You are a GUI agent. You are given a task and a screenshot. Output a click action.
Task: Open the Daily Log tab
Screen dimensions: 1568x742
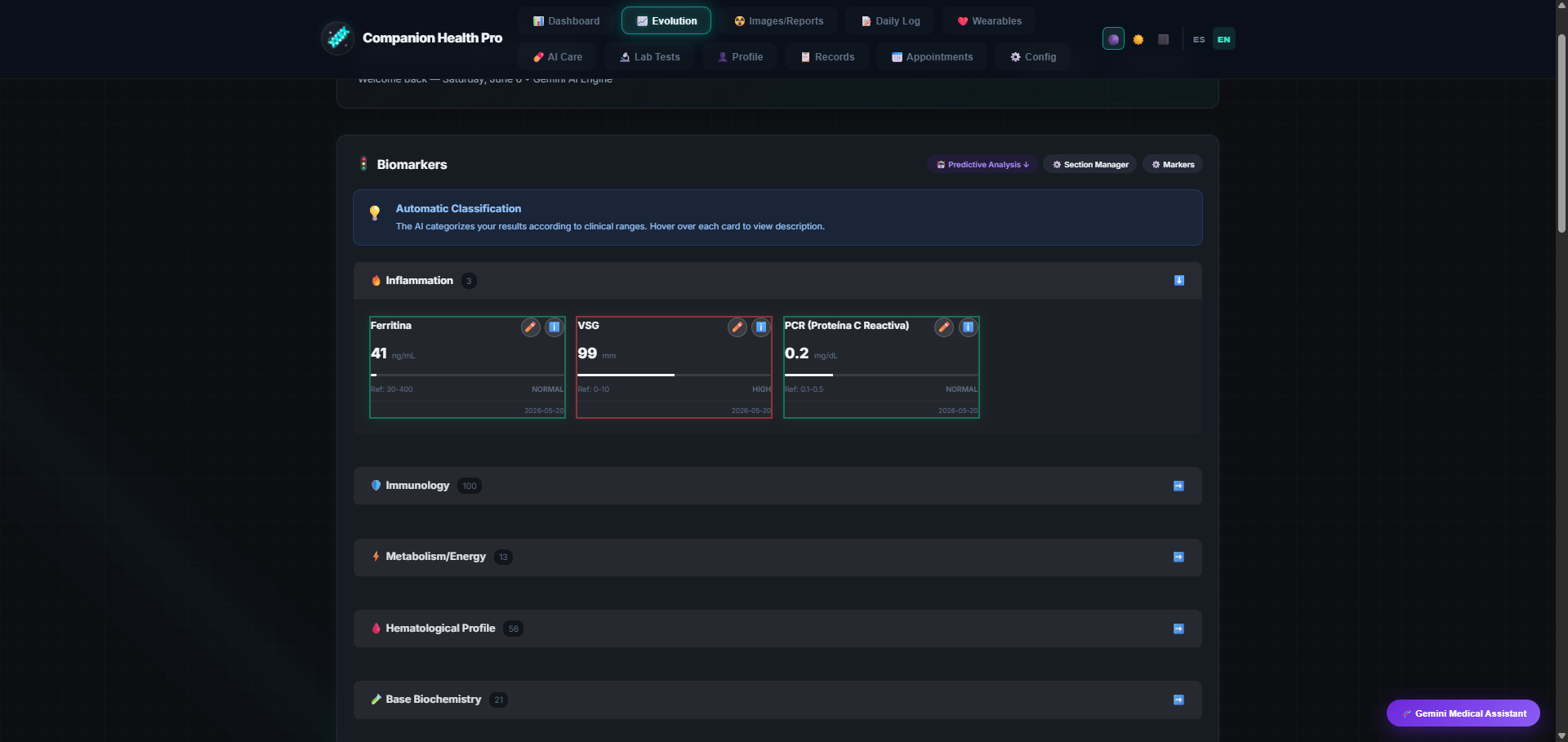(890, 21)
